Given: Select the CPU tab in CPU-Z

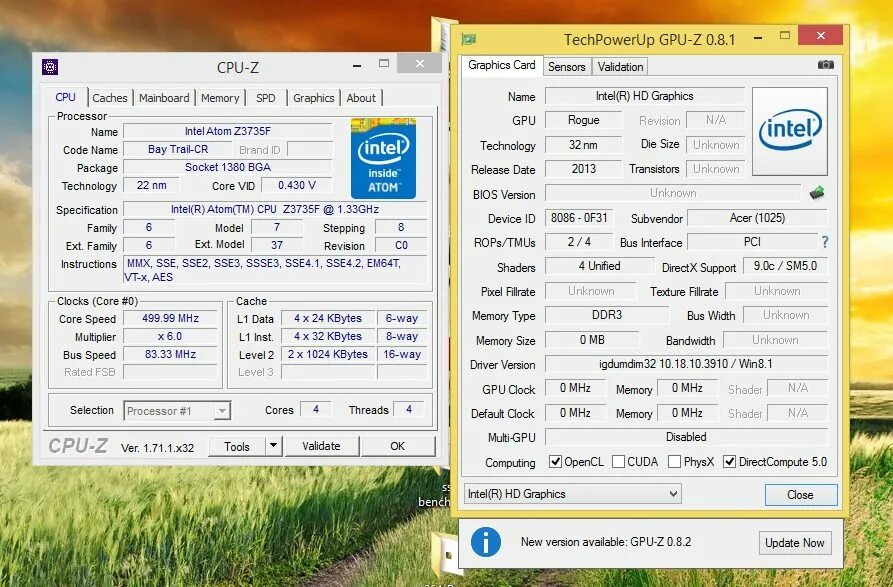Looking at the screenshot, I should 65,97.
